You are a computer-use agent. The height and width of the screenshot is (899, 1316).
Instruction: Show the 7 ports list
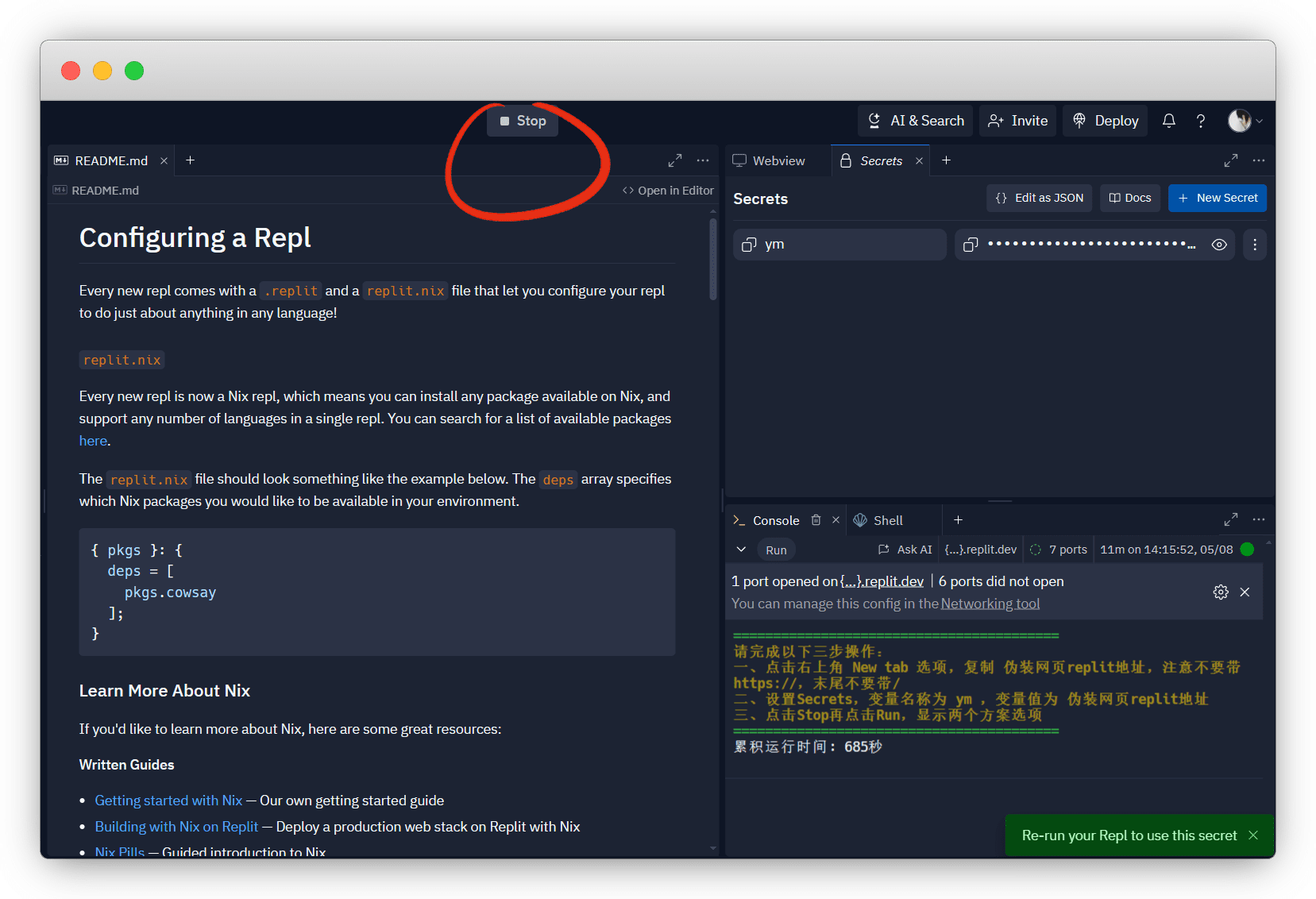[x=1059, y=550]
